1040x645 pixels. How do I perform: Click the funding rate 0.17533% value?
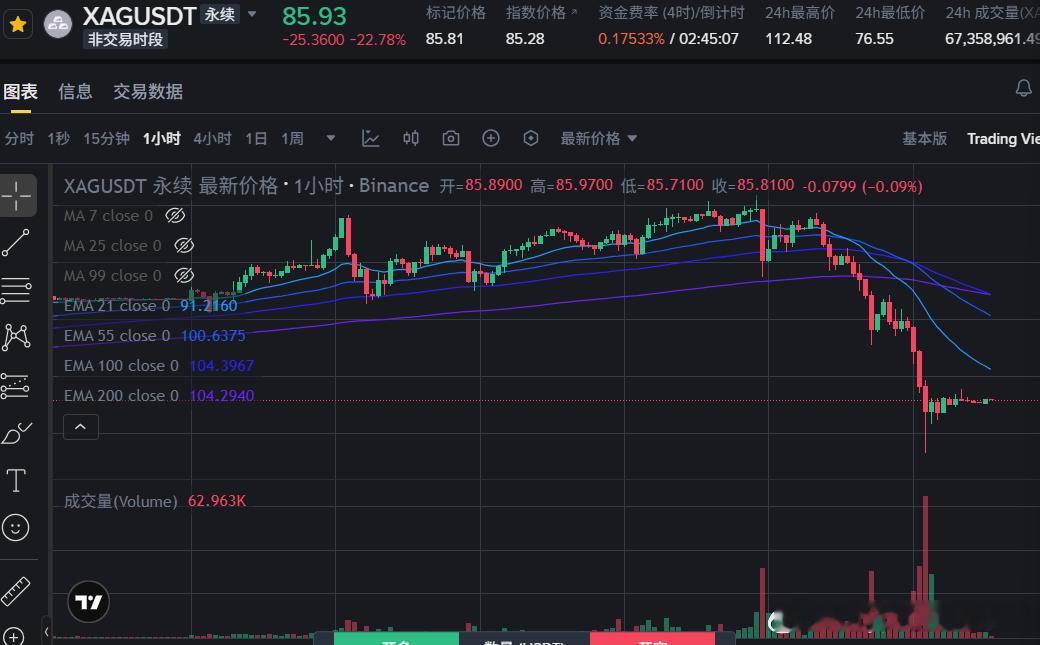click(631, 39)
